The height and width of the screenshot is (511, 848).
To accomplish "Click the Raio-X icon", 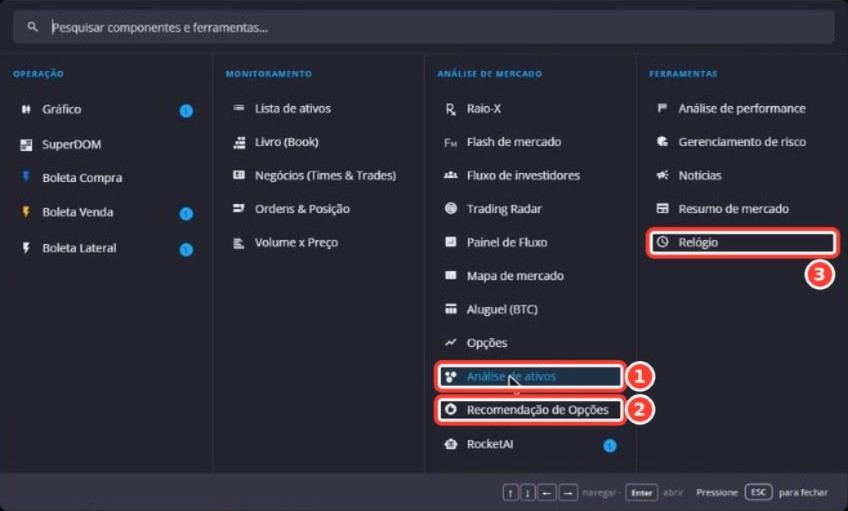I will click(450, 109).
